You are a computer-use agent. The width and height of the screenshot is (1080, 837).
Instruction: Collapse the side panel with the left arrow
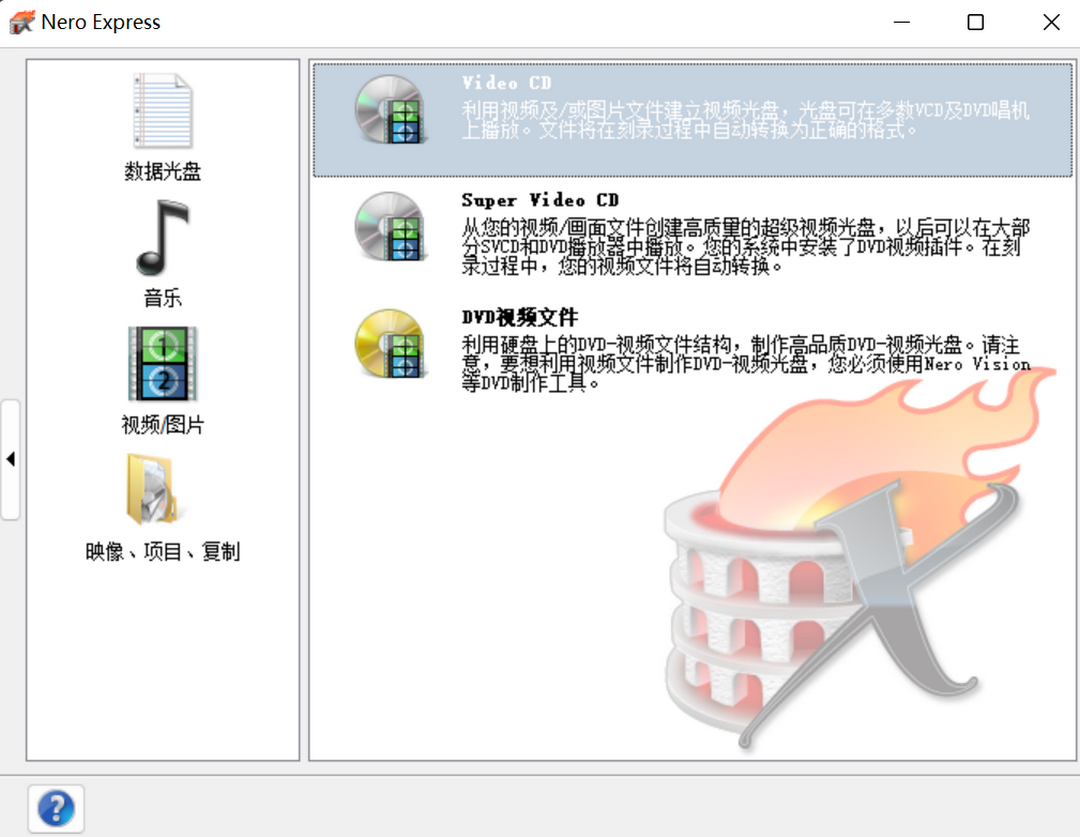pyautogui.click(x=10, y=459)
